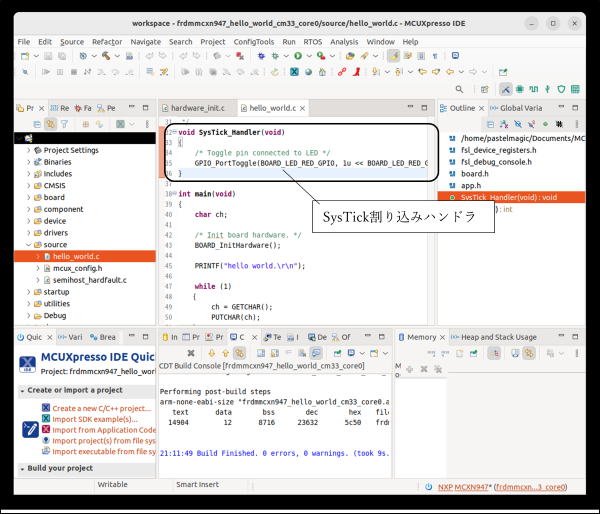Switch to the hardware_init.c editor tab
This screenshot has height=514, width=600.
point(198,107)
